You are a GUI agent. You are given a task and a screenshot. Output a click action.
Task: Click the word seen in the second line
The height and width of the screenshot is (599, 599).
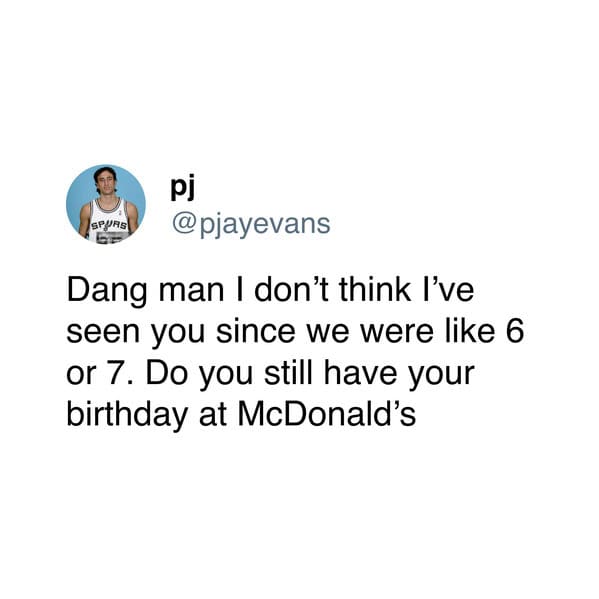click(x=103, y=332)
